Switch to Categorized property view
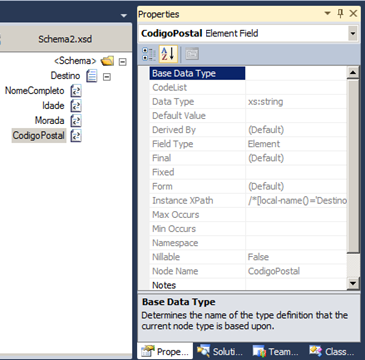 (149, 54)
